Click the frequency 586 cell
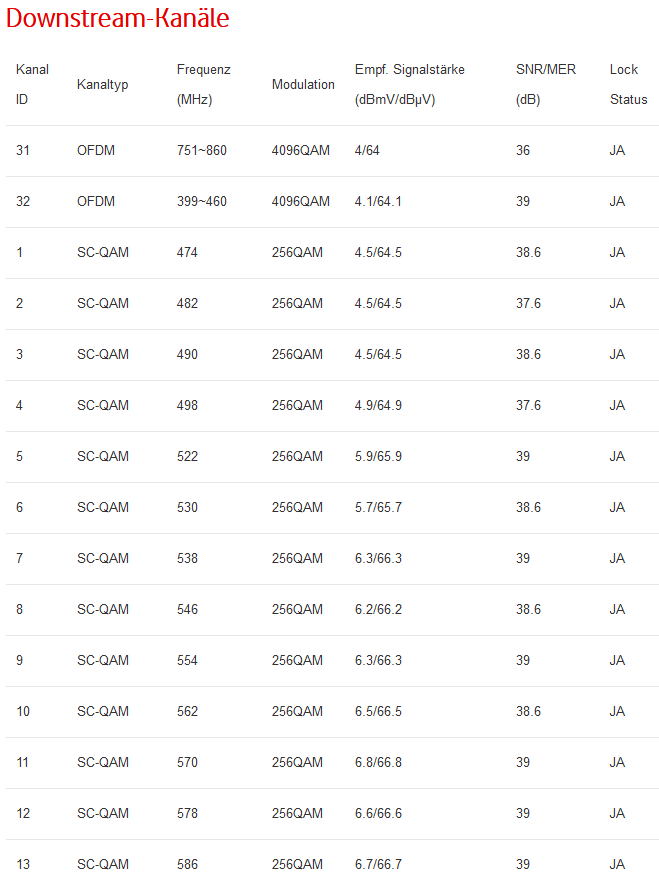The height and width of the screenshot is (888, 659). 187,865
